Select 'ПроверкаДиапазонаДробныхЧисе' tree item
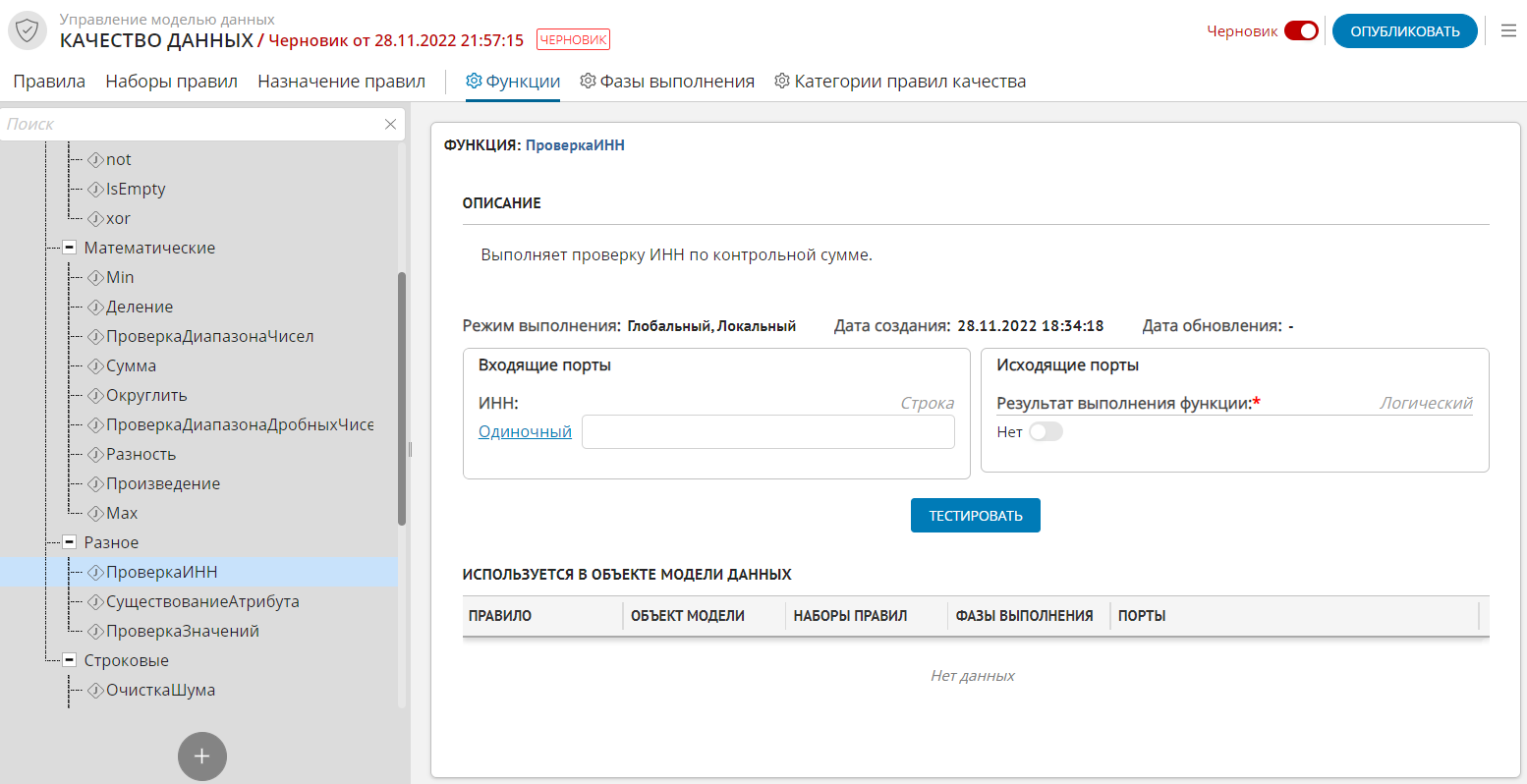 [240, 424]
